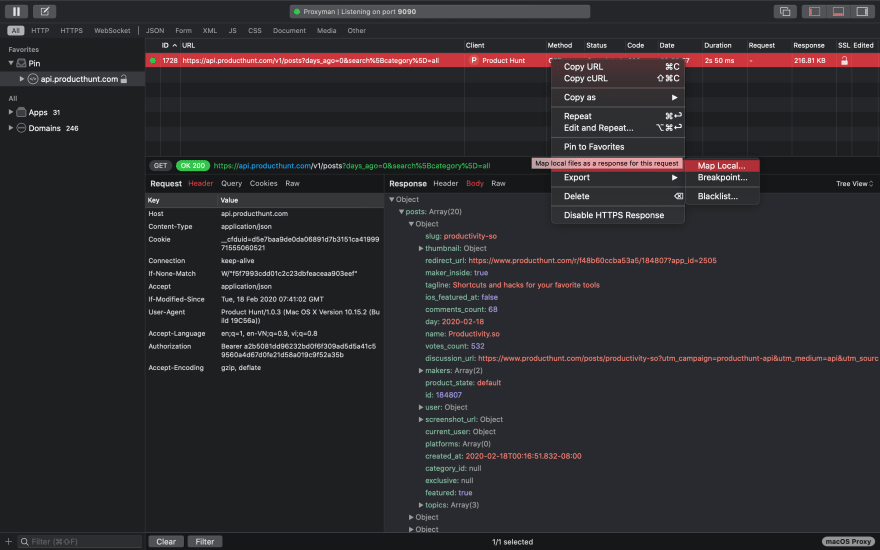The width and height of the screenshot is (880, 550).
Task: Click the Filter button
Action: 205,542
